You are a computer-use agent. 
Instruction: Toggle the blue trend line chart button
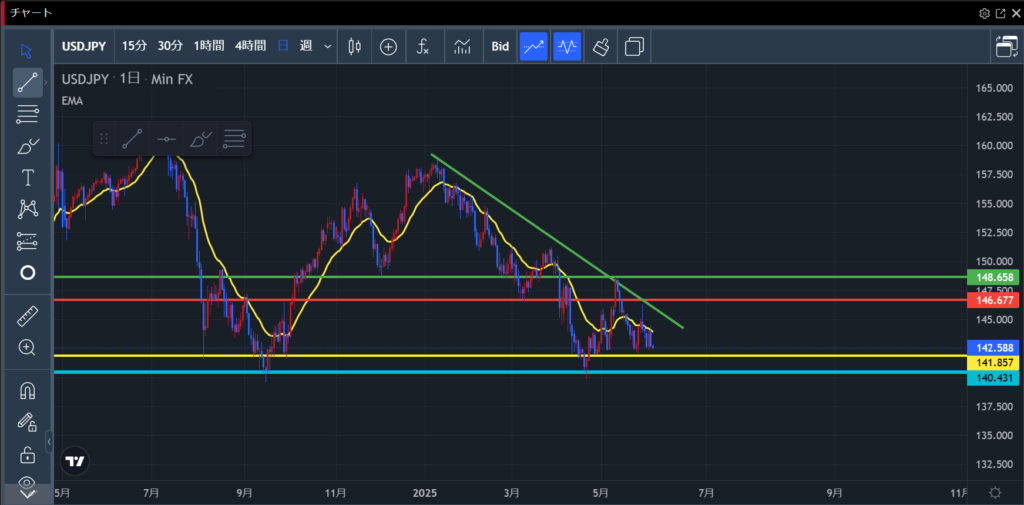click(534, 46)
